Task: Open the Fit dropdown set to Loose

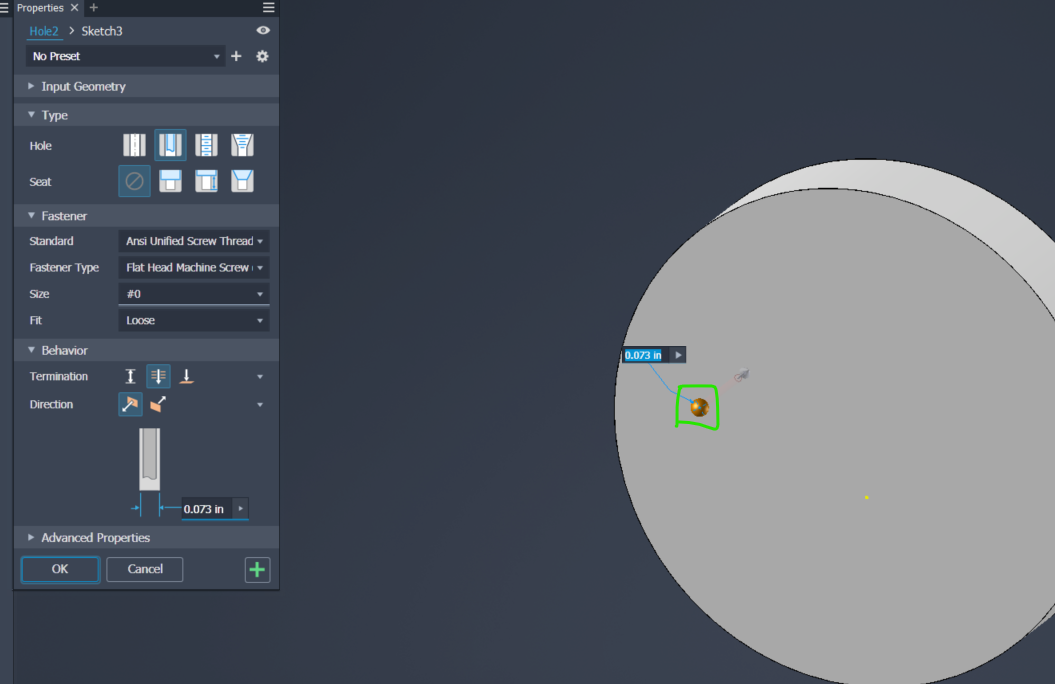Action: coord(193,319)
